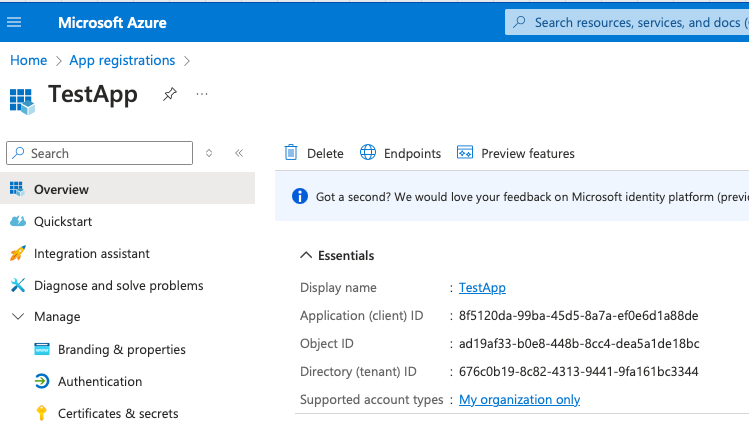This screenshot has height=421, width=749.
Task: Click the Supported account types label
Action: click(x=372, y=399)
